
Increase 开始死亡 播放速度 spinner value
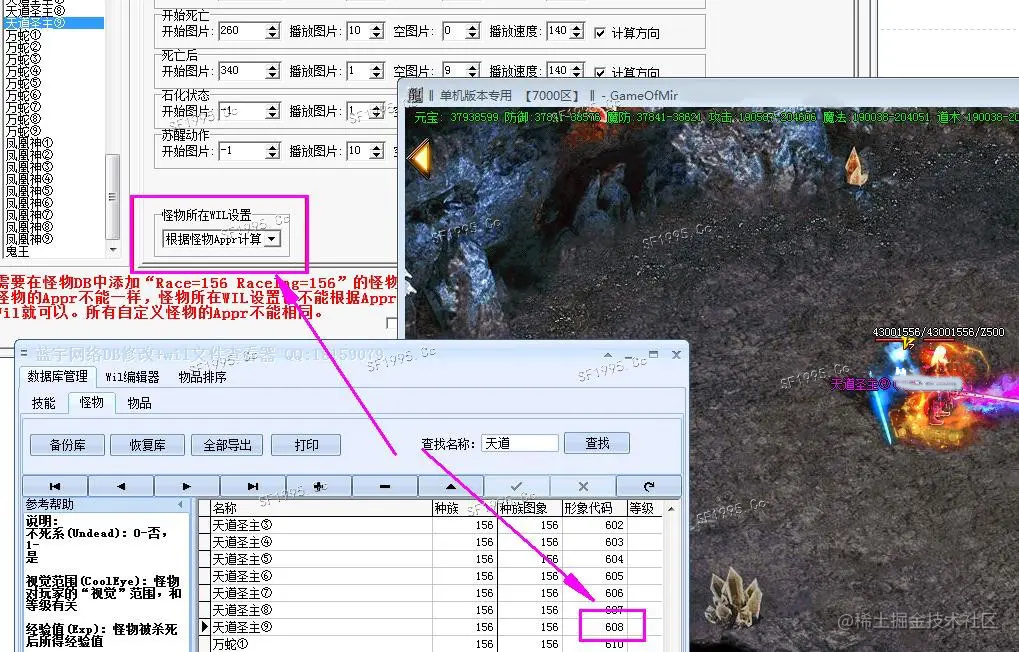[x=576, y=27]
